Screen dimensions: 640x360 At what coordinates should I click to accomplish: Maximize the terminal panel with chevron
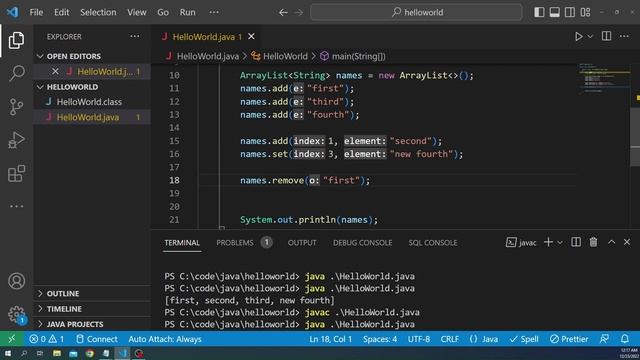611,242
